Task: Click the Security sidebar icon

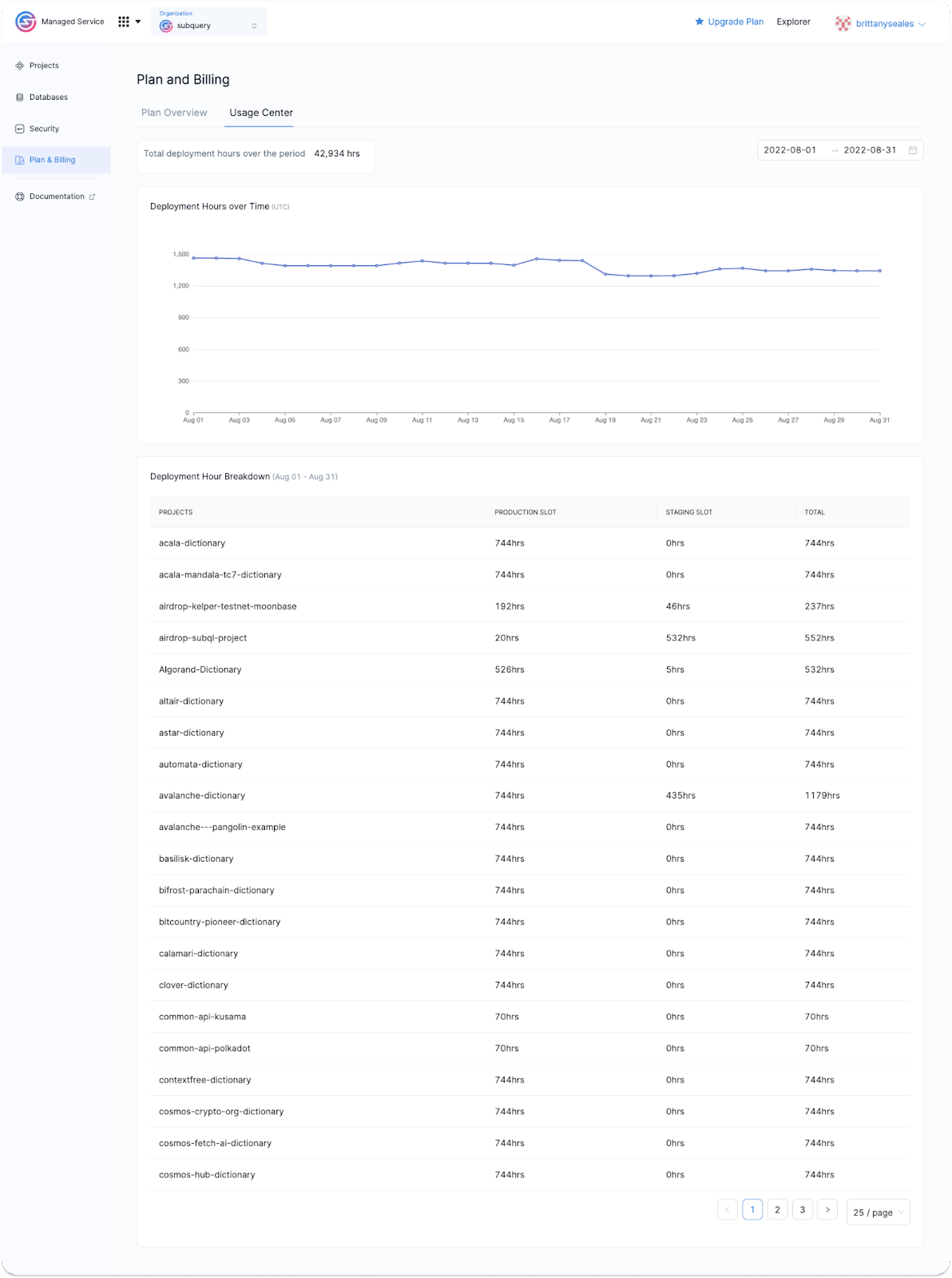Action: point(20,129)
